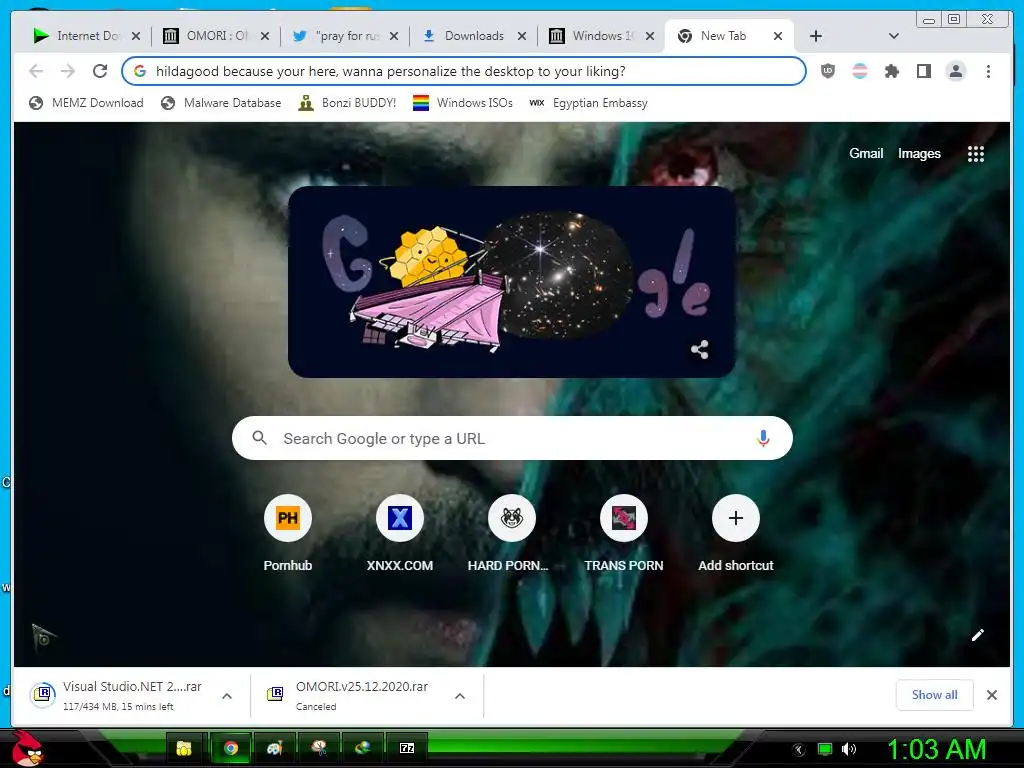This screenshot has width=1024, height=768.
Task: Open the uBlock Origin shield extension
Action: pyautogui.click(x=827, y=71)
